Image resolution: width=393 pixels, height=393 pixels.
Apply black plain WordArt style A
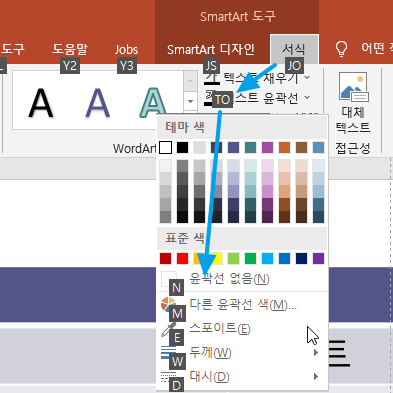pyautogui.click(x=41, y=103)
